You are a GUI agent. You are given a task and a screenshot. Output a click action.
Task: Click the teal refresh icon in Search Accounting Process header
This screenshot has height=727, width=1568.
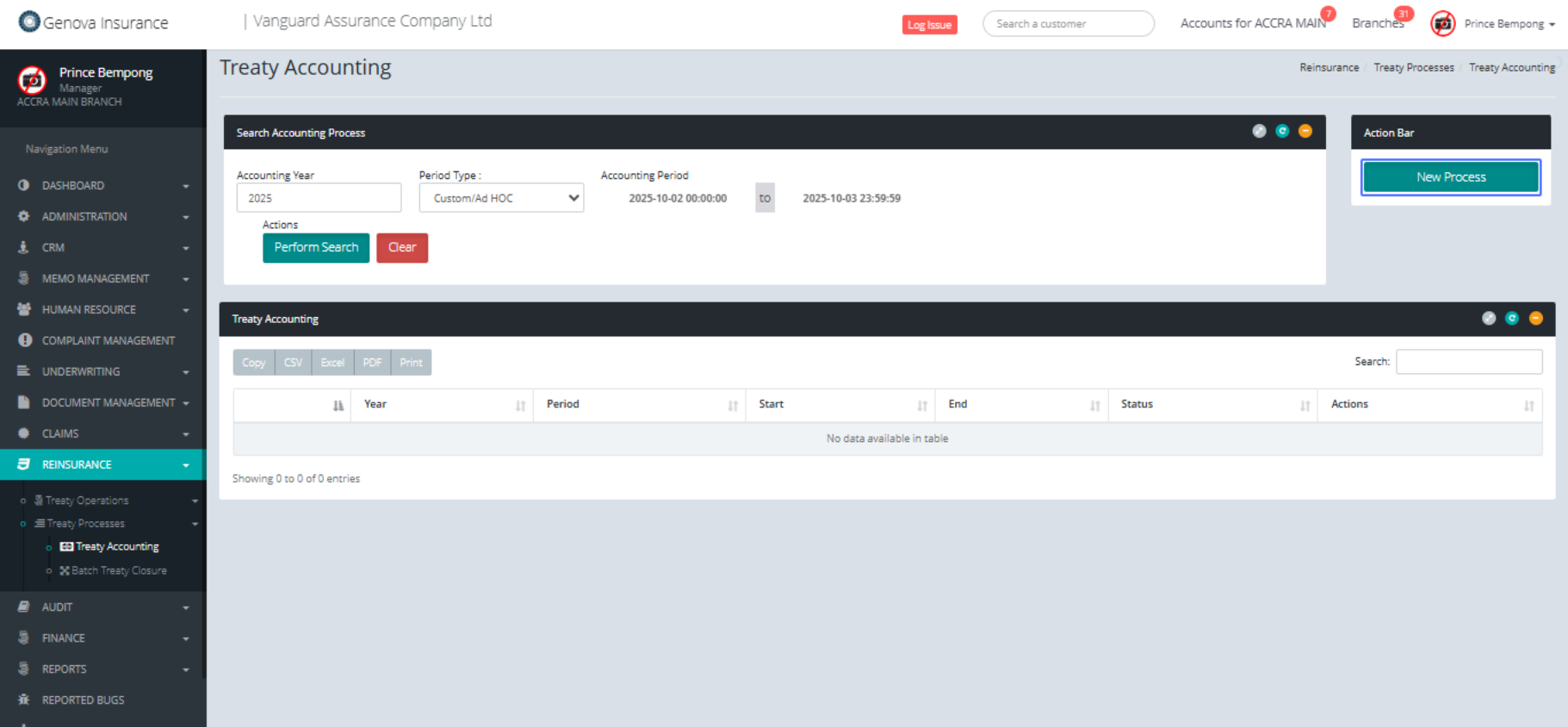1282,131
